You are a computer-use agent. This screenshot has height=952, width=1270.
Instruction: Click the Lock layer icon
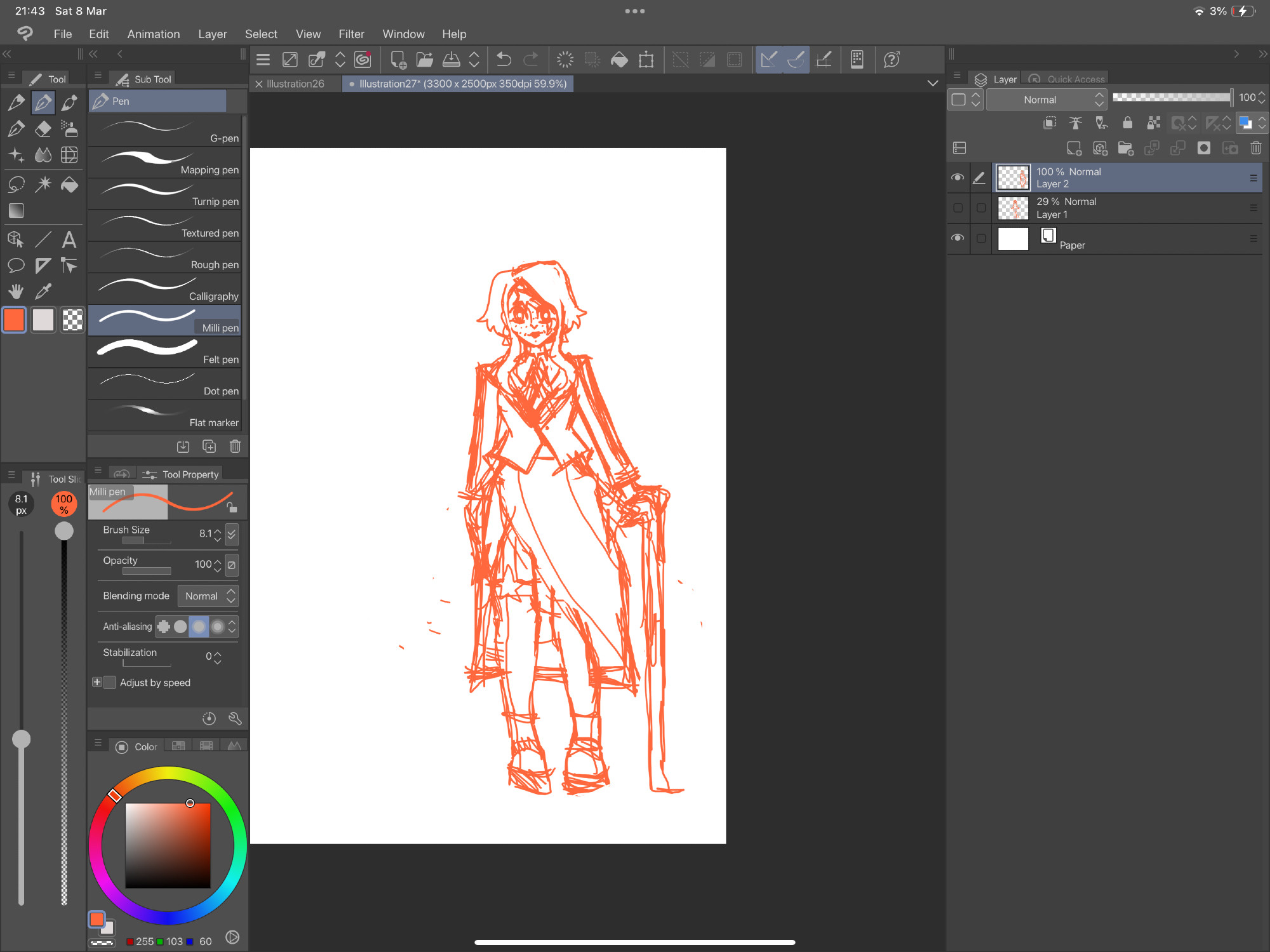[1127, 123]
